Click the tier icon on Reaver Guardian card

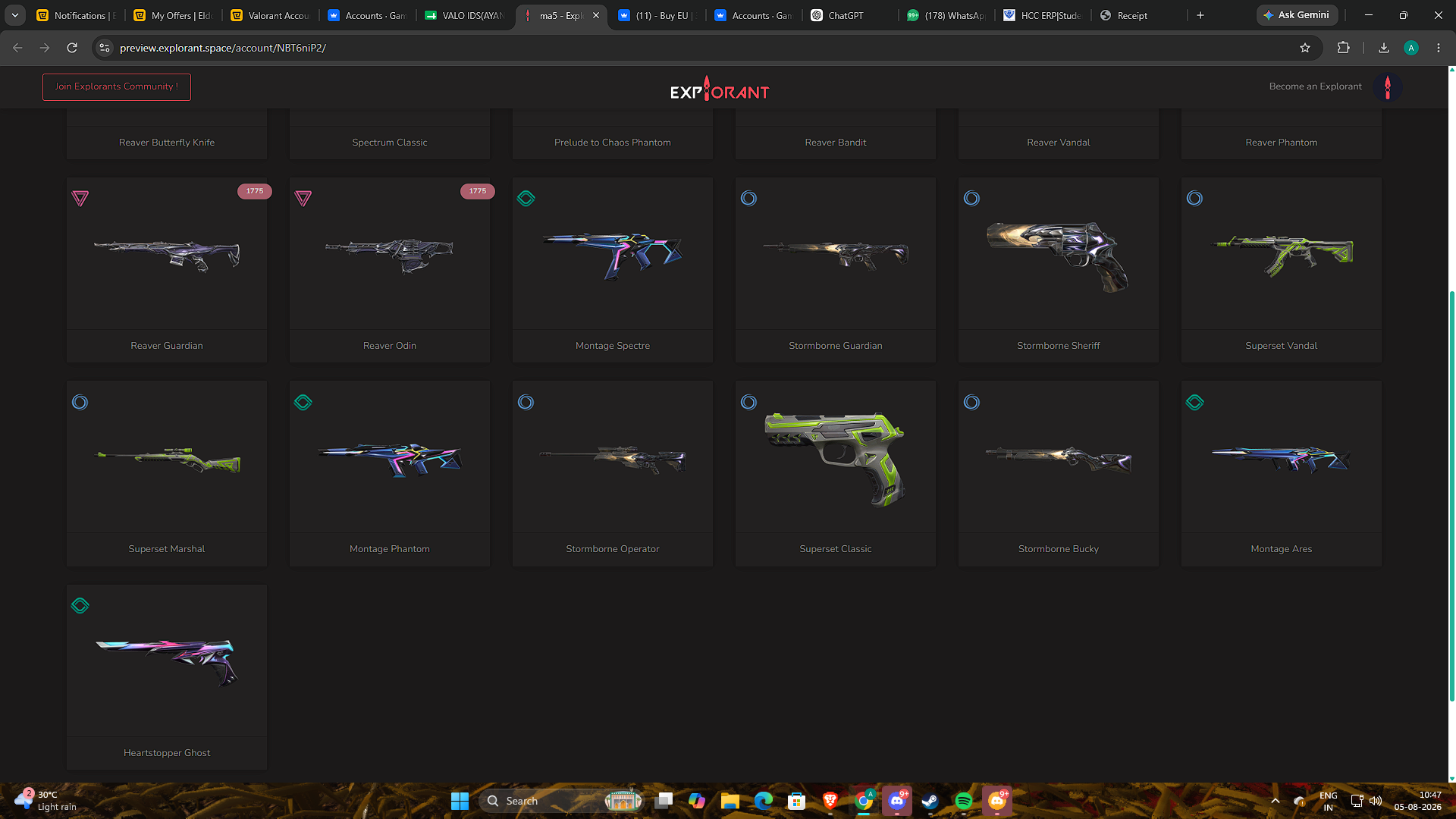coord(80,199)
